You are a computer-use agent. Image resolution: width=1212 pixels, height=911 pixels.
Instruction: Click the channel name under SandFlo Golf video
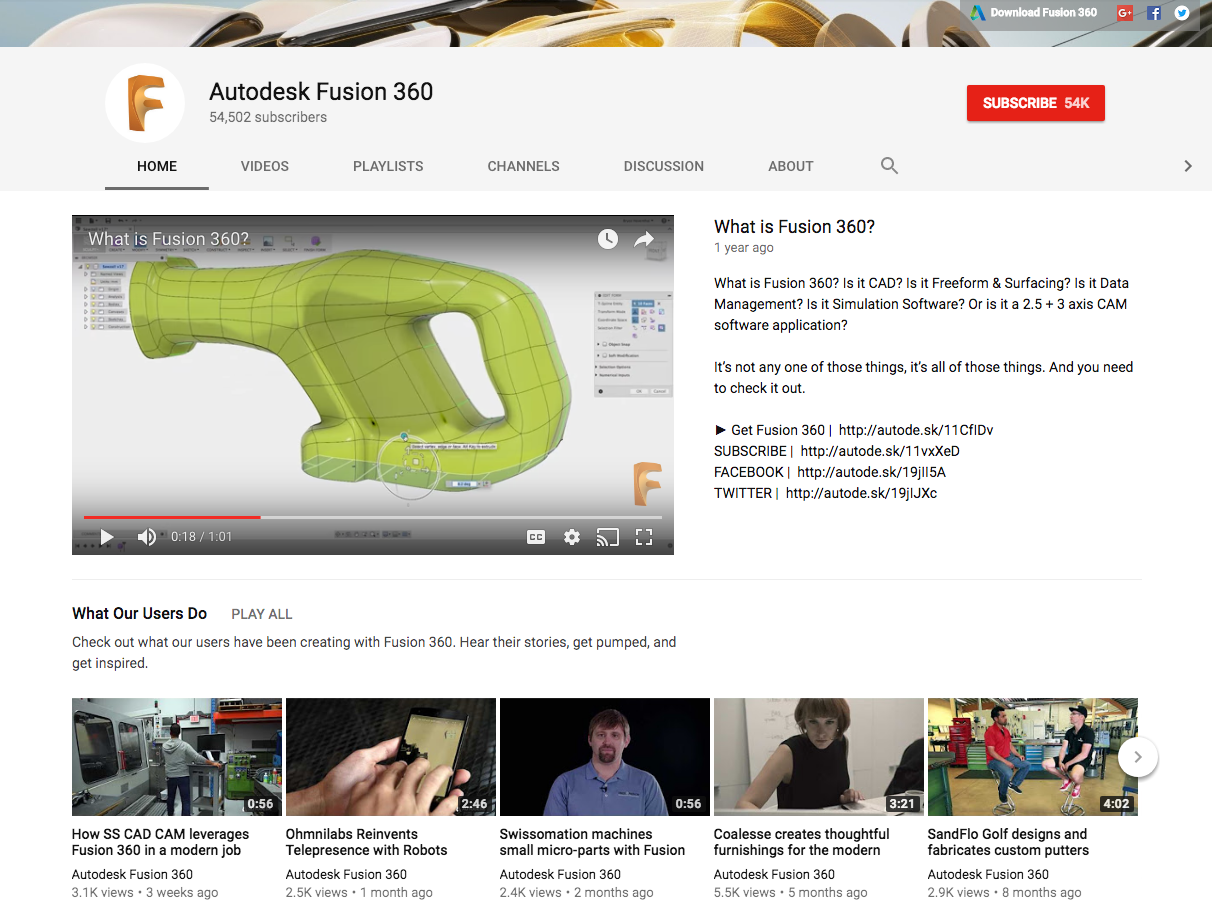[x=989, y=874]
